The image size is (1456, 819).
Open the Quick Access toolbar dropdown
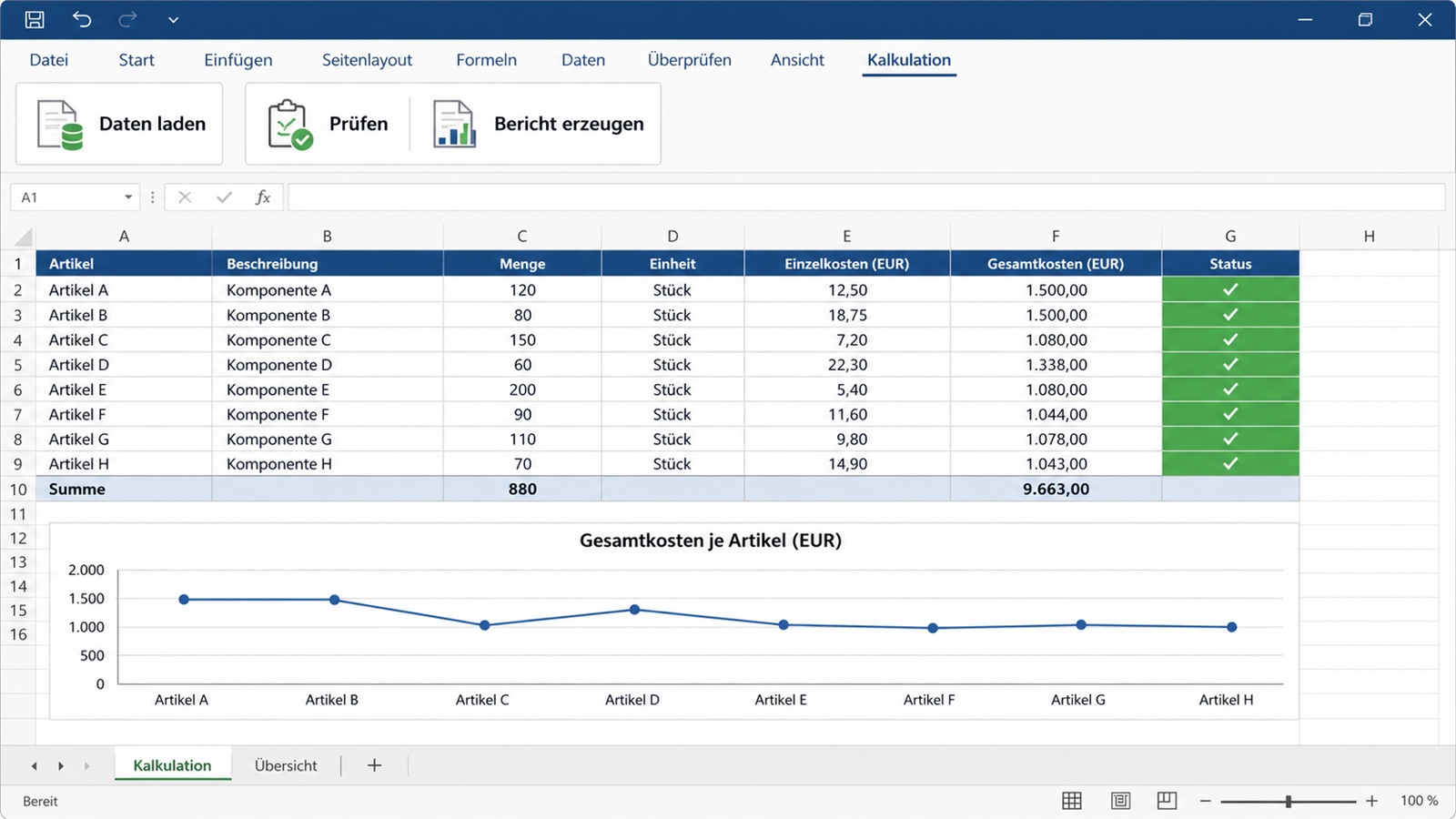point(173,20)
